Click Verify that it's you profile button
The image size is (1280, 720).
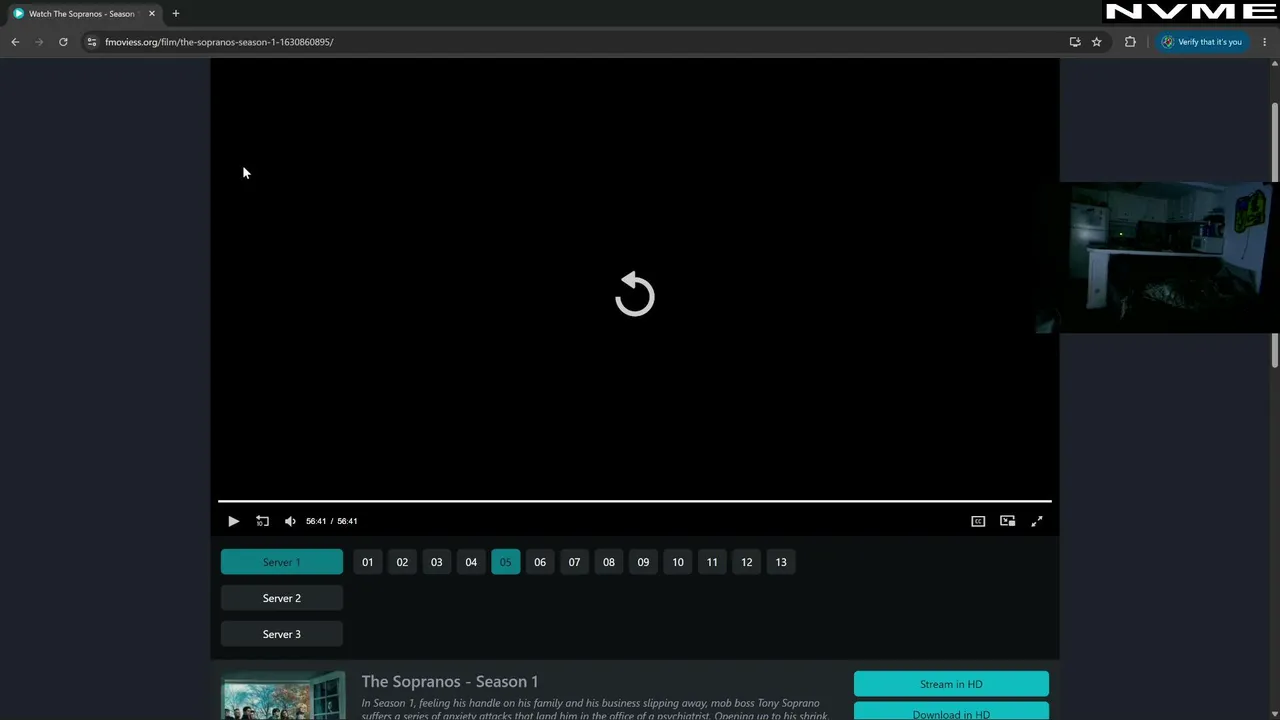1202,42
